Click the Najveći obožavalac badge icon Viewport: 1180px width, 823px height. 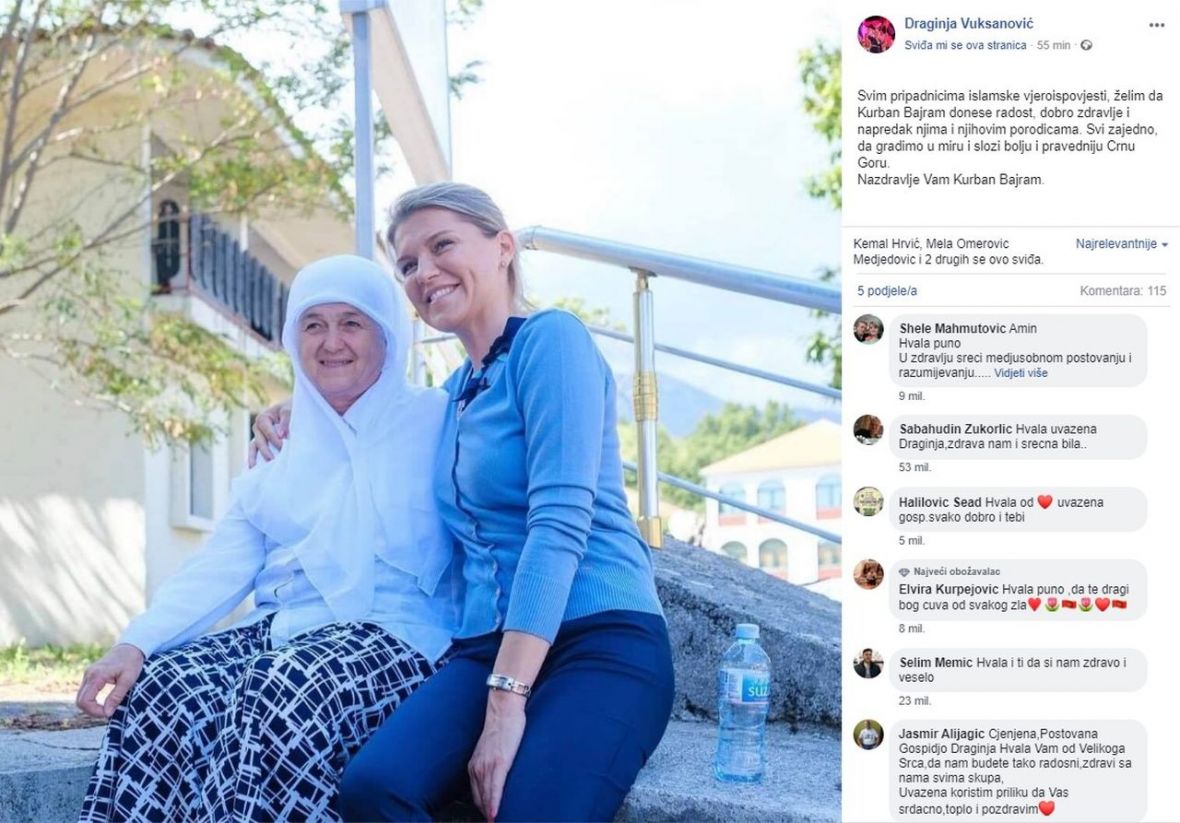[x=904, y=572]
